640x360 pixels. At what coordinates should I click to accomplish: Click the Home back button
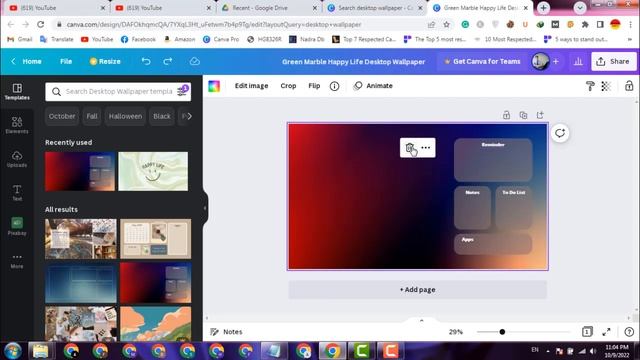click(27, 61)
